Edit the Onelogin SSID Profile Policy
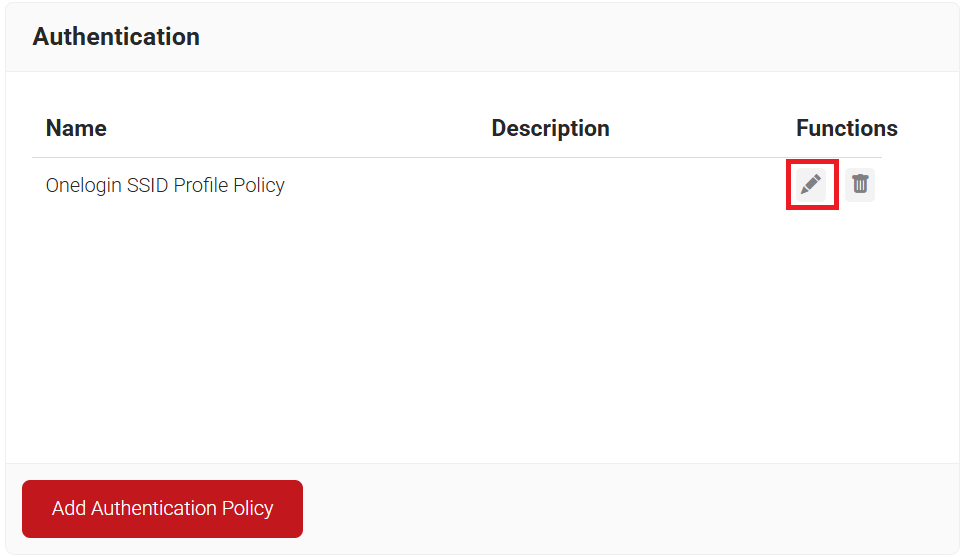This screenshot has width=963, height=557. 811,184
